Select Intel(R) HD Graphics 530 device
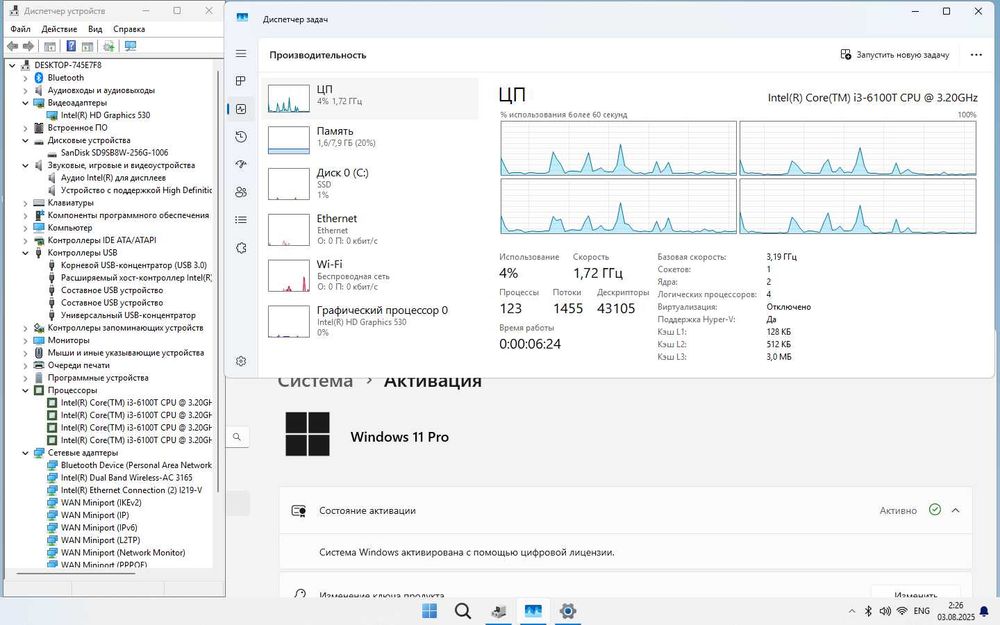 coord(105,115)
